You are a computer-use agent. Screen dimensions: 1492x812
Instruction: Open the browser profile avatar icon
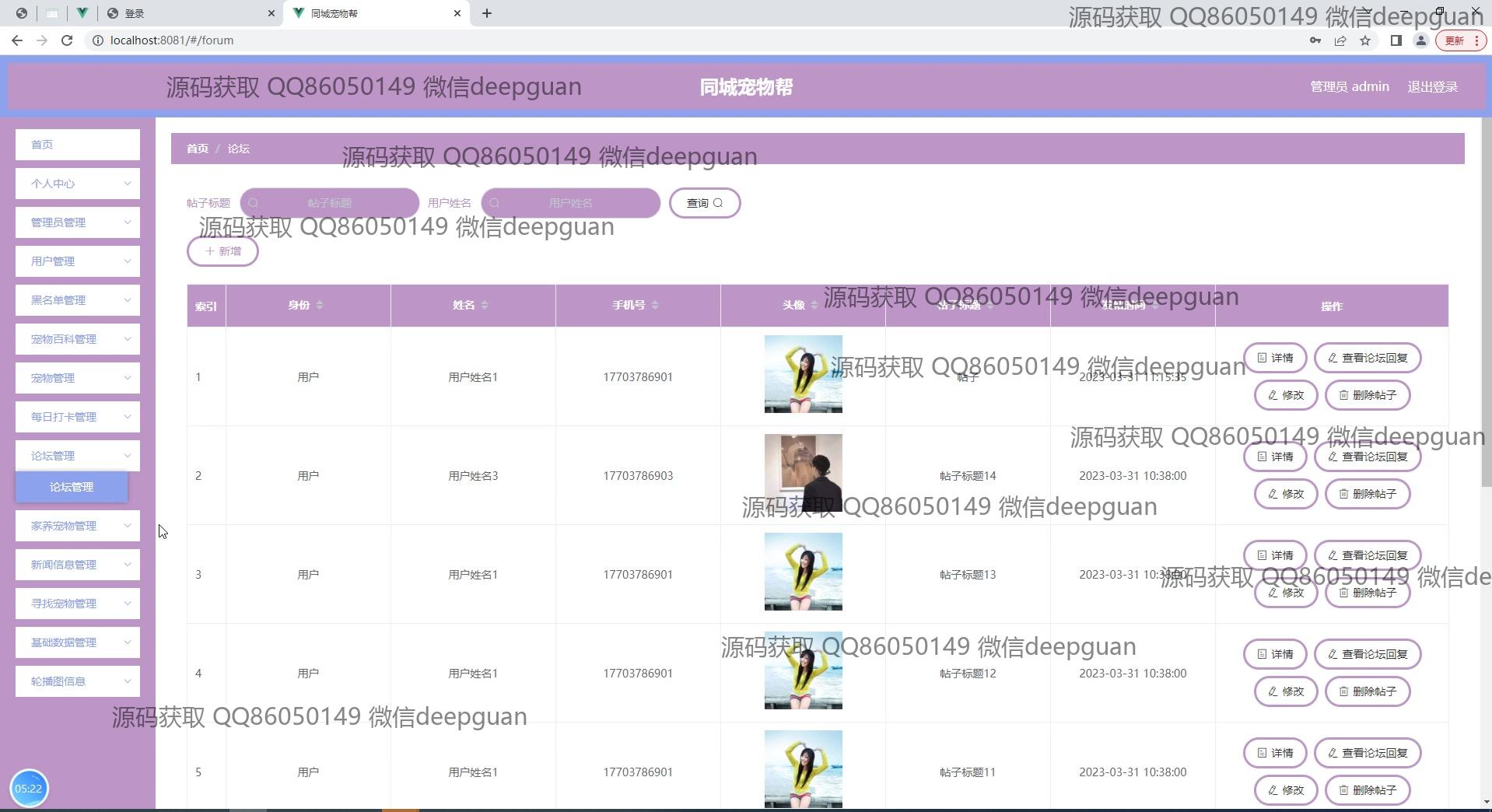pyautogui.click(x=1420, y=40)
